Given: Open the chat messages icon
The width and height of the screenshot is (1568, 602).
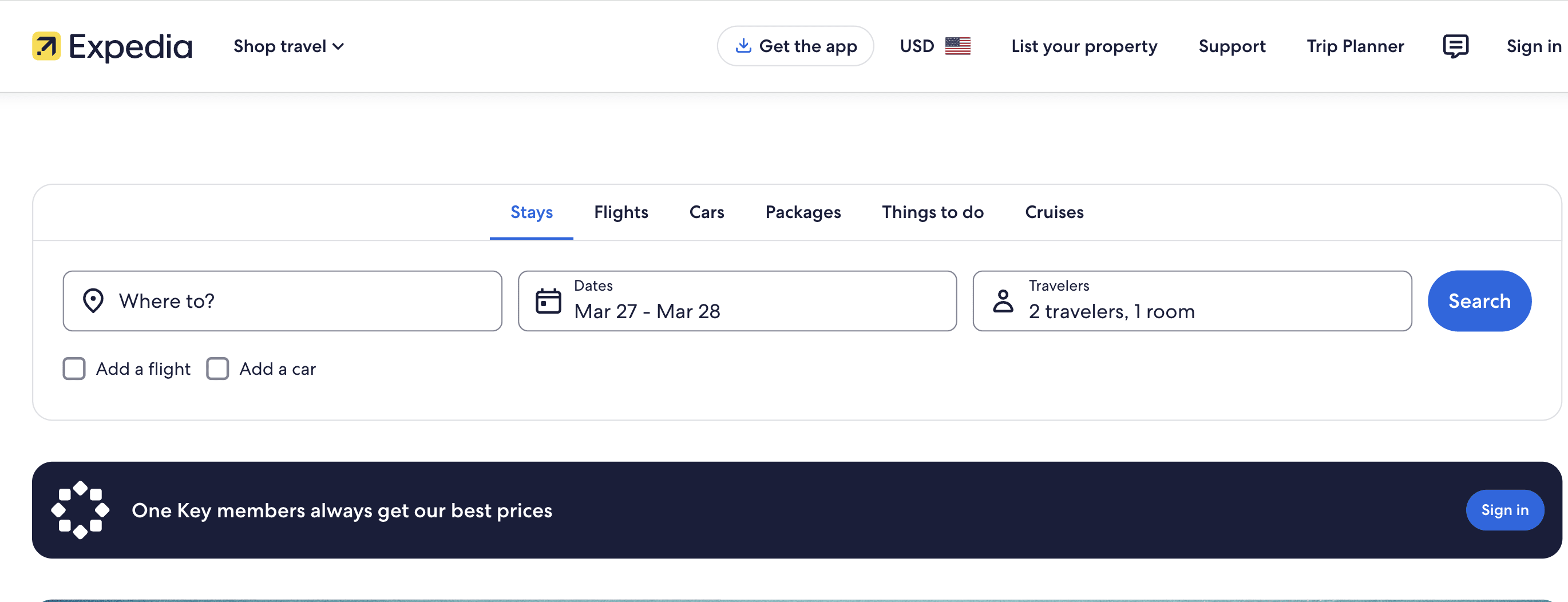Looking at the screenshot, I should tap(1455, 46).
